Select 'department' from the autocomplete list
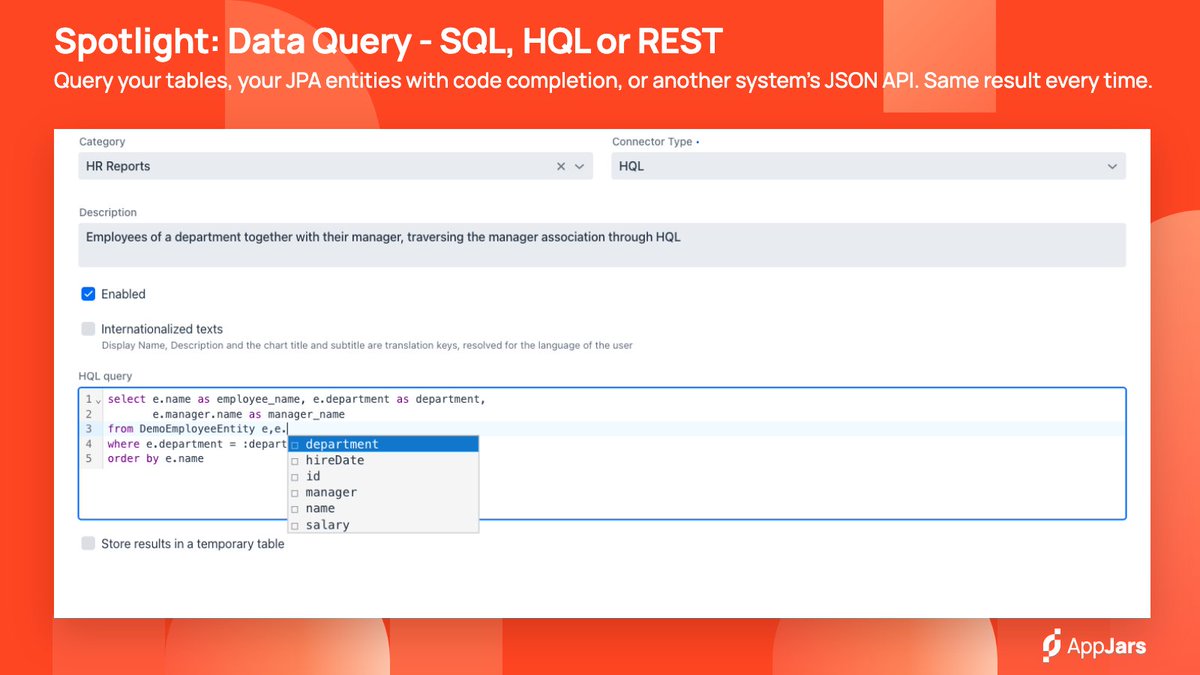The height and width of the screenshot is (675, 1200). click(383, 444)
